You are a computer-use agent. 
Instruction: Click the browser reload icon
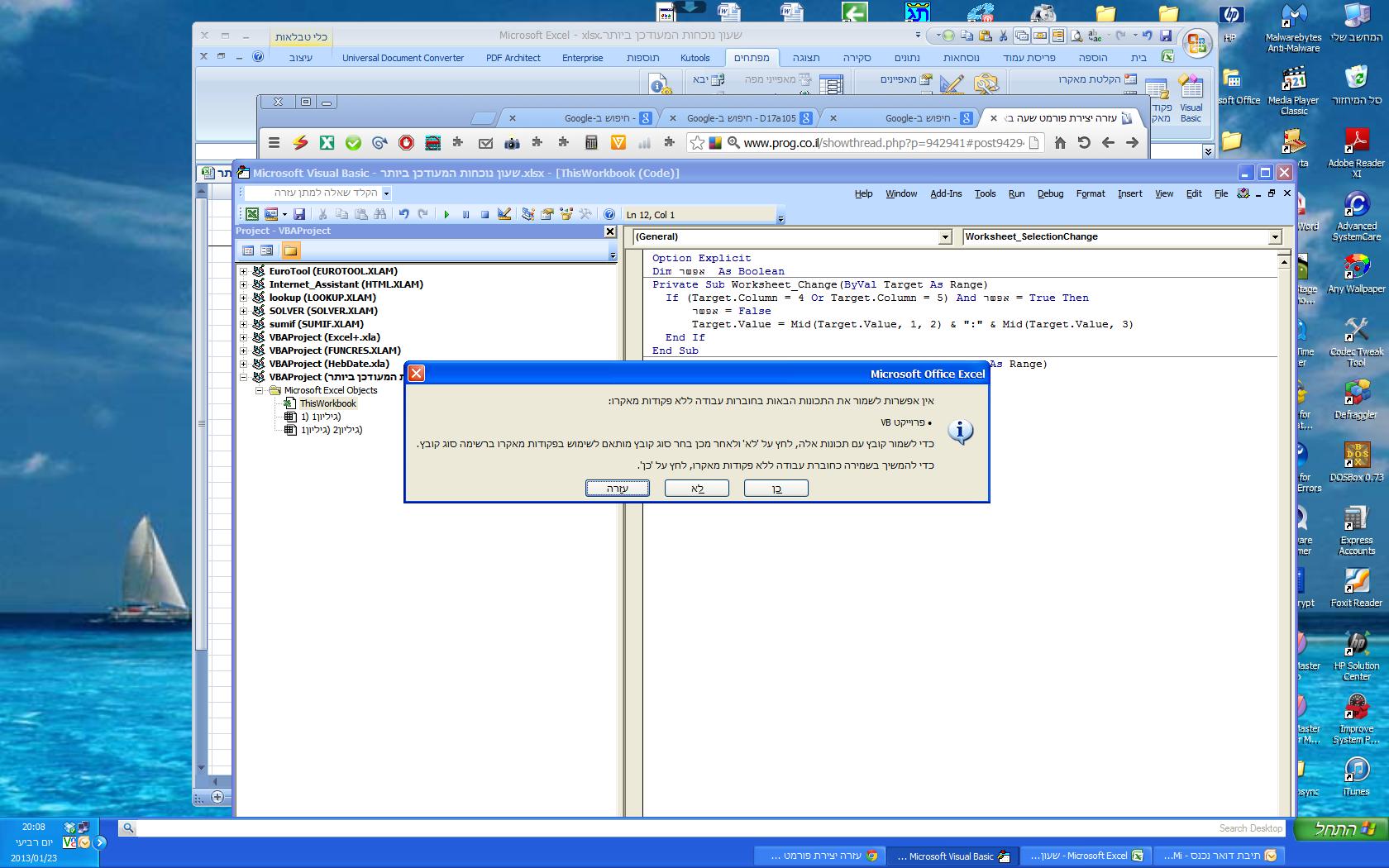pyautogui.click(x=1084, y=143)
